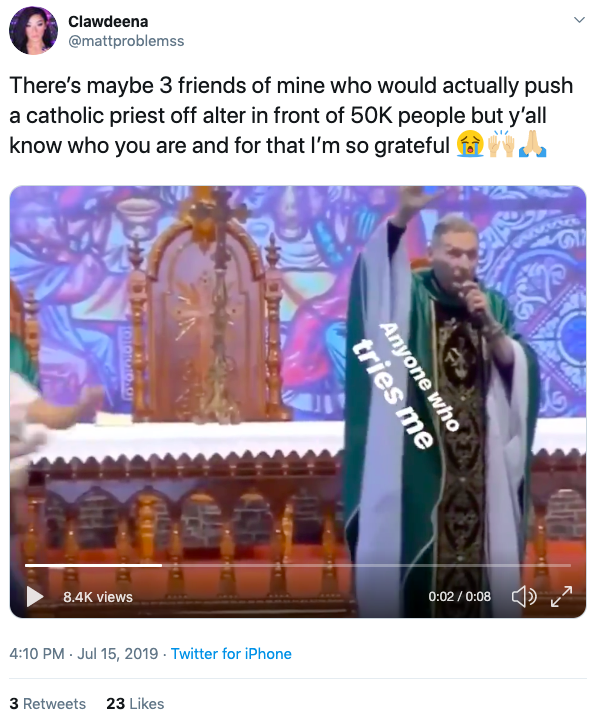Expand video to fullscreen
The image size is (596, 718).
click(562, 596)
